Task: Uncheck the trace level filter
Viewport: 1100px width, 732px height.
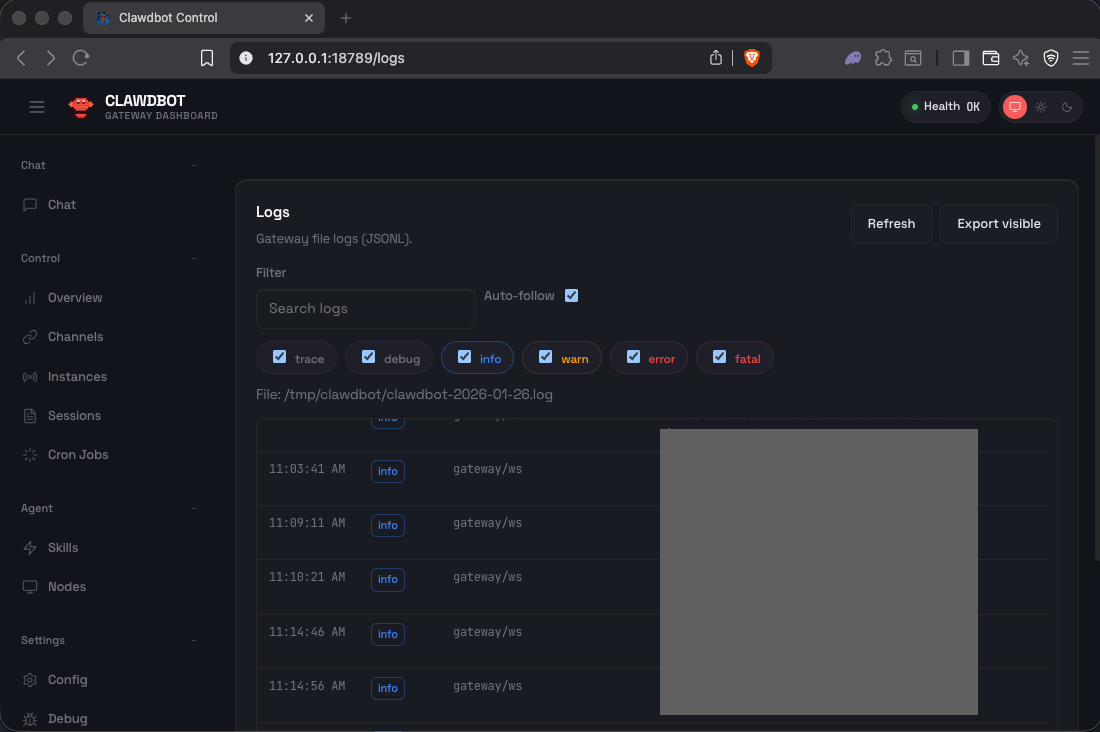Action: [279, 357]
